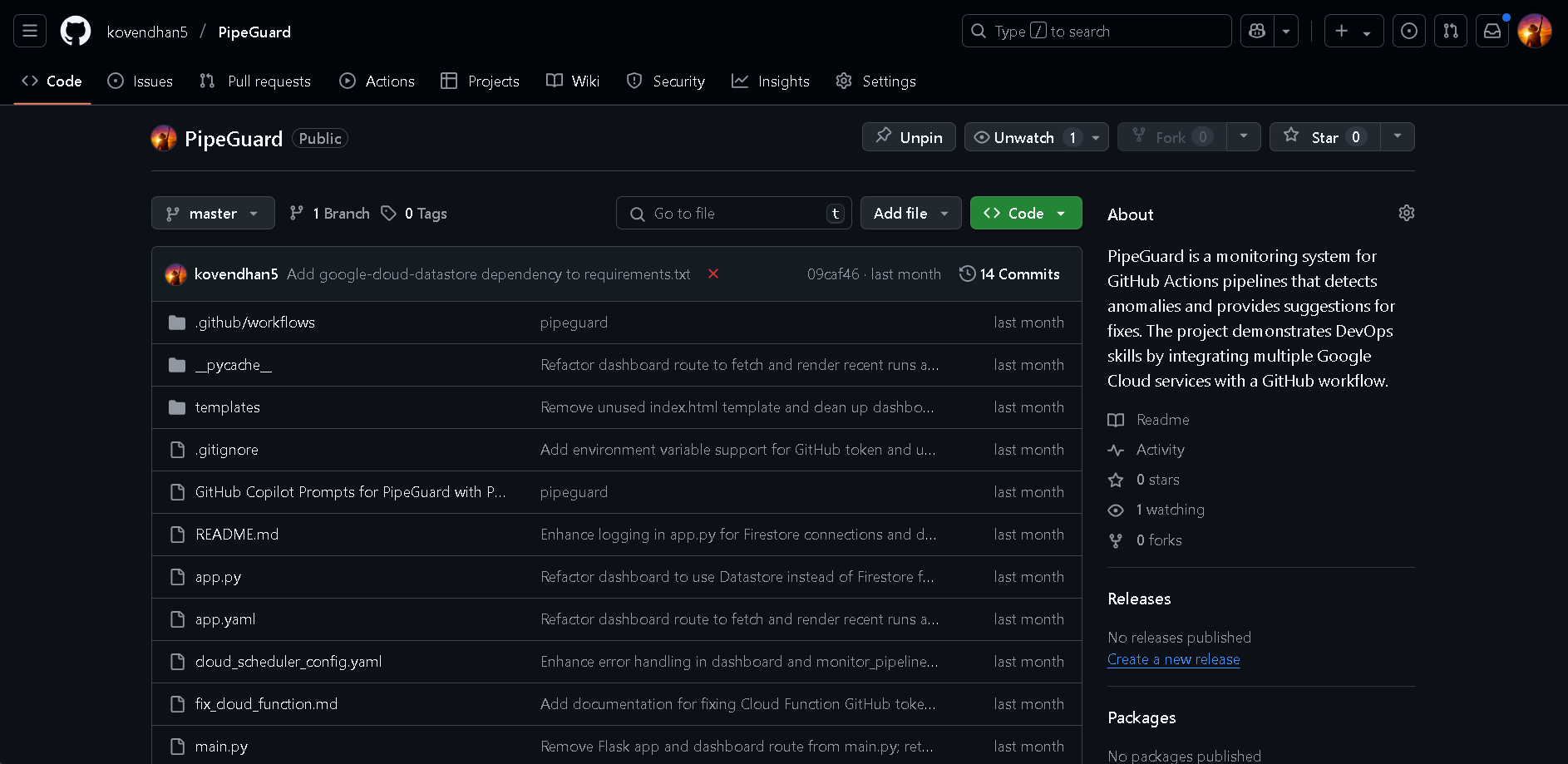
Task: Switch to the Issues tab
Action: (x=141, y=81)
